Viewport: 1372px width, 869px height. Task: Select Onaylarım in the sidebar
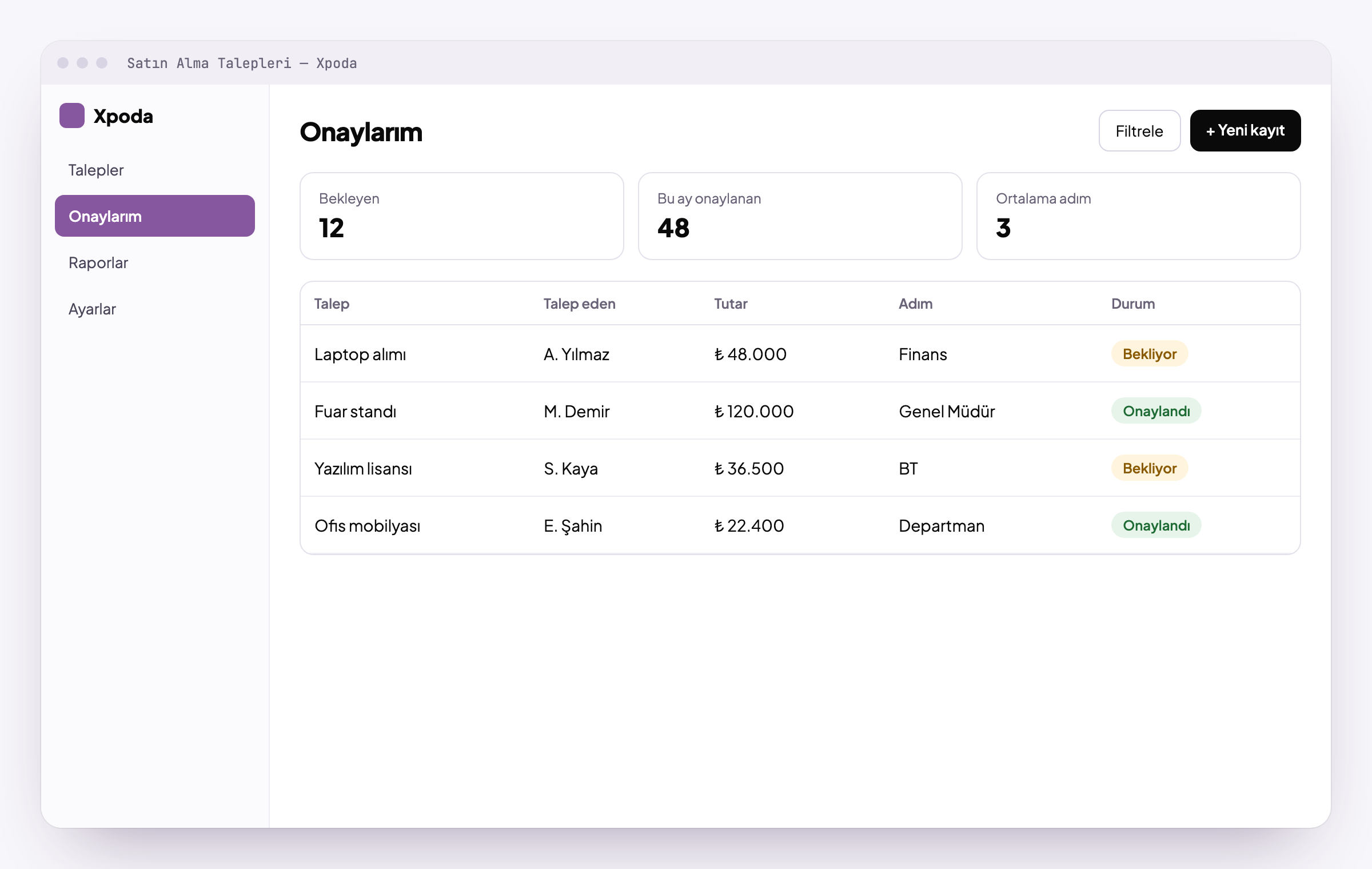point(154,216)
